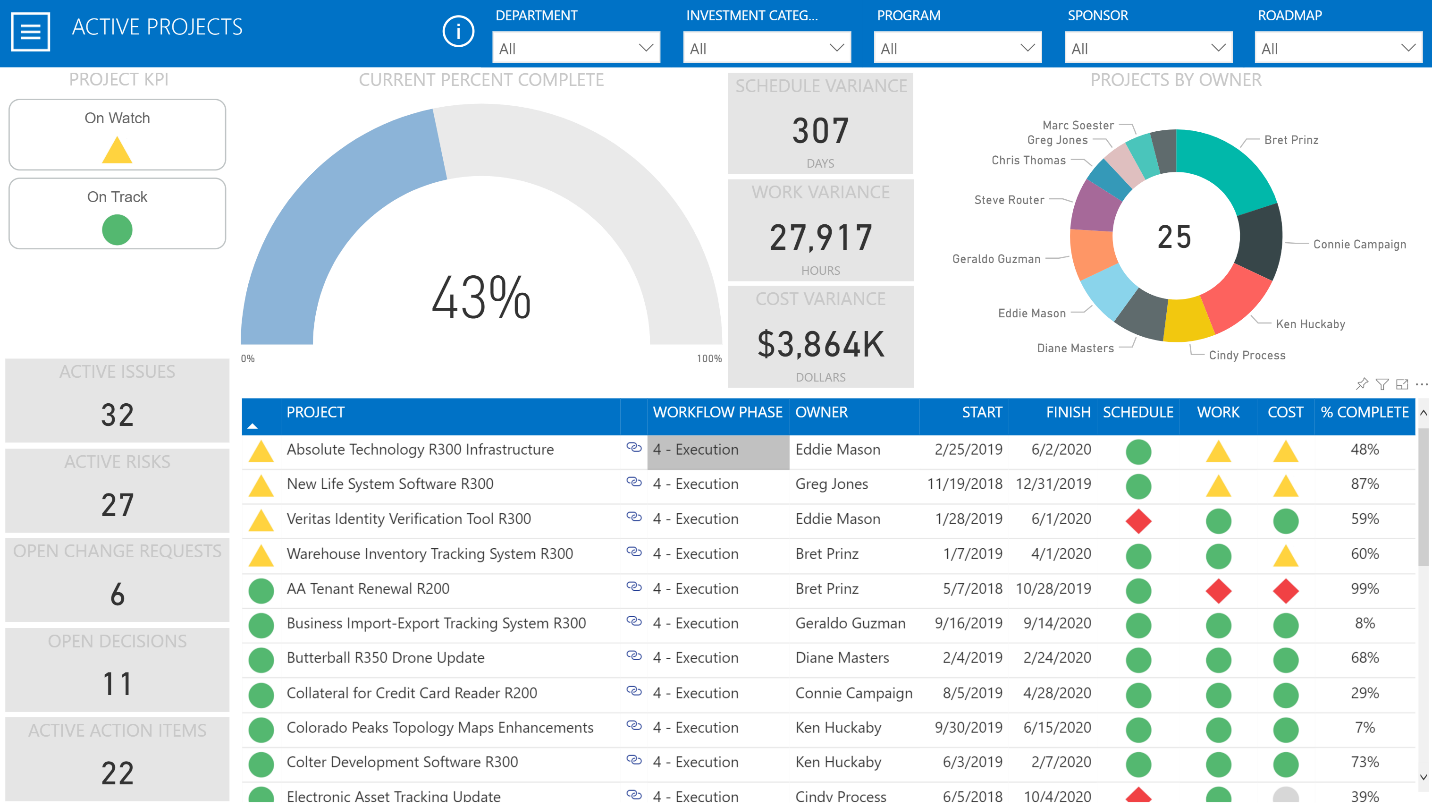Click red schedule diamond in Veritas Identity row
Screen dimensions: 1432x807
[x=1138, y=521]
